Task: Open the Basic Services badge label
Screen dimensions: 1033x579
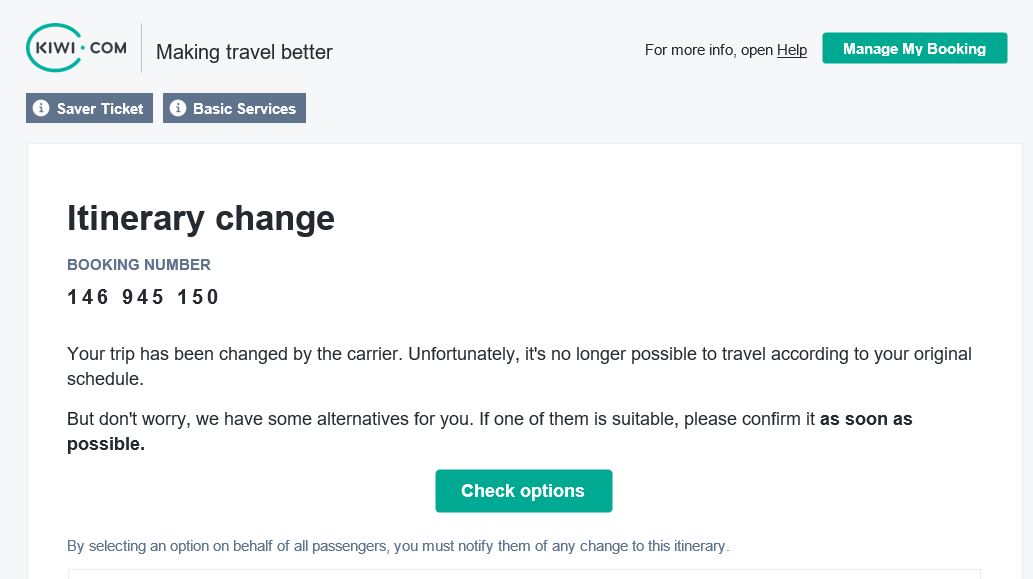Action: point(244,109)
